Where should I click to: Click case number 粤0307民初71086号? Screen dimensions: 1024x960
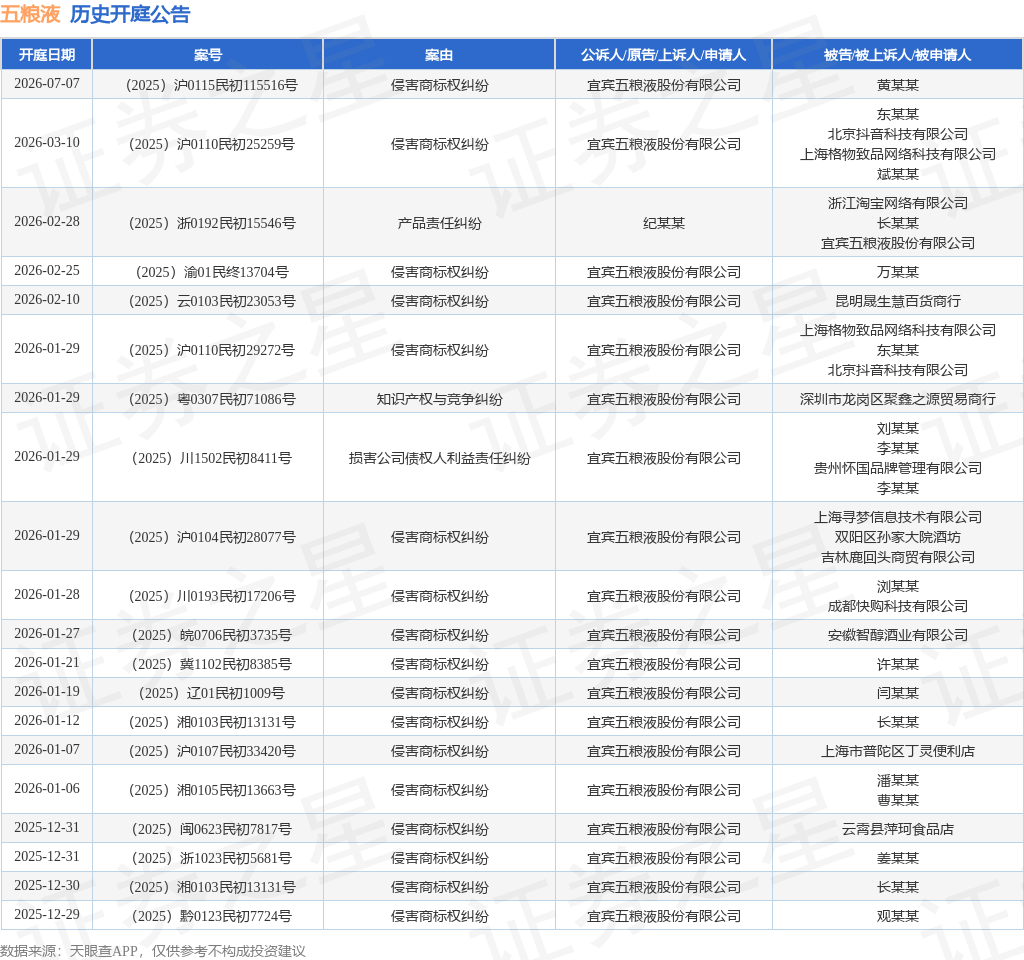point(212,399)
